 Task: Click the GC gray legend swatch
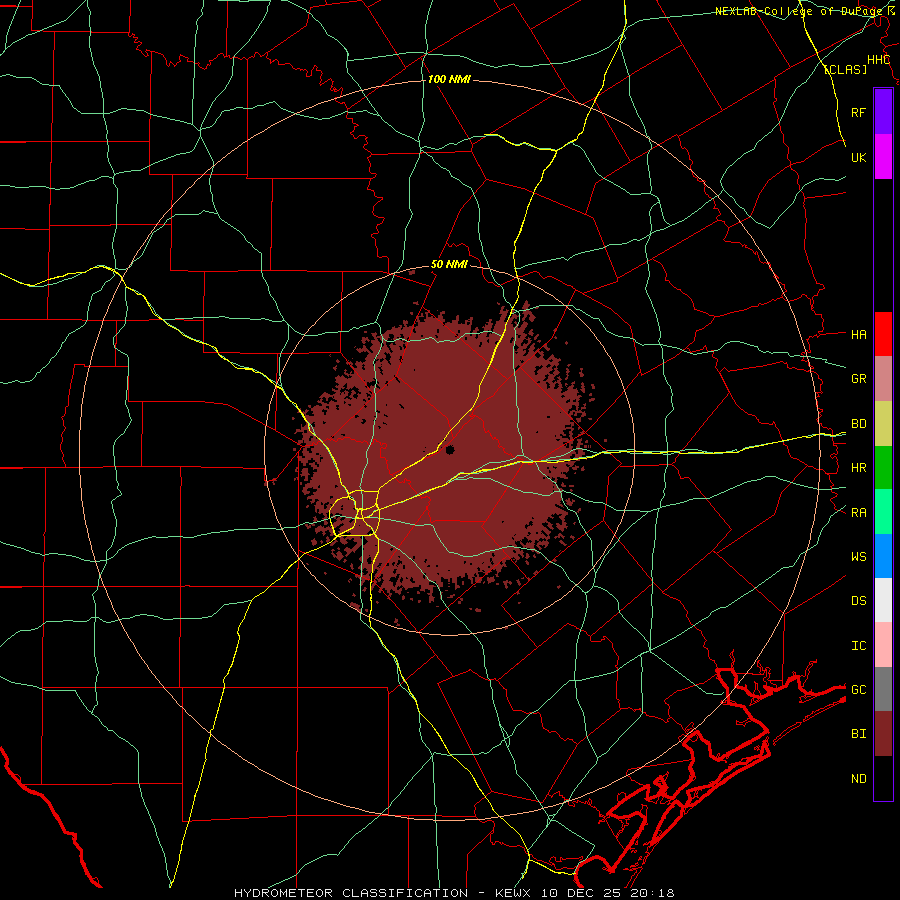(x=883, y=689)
